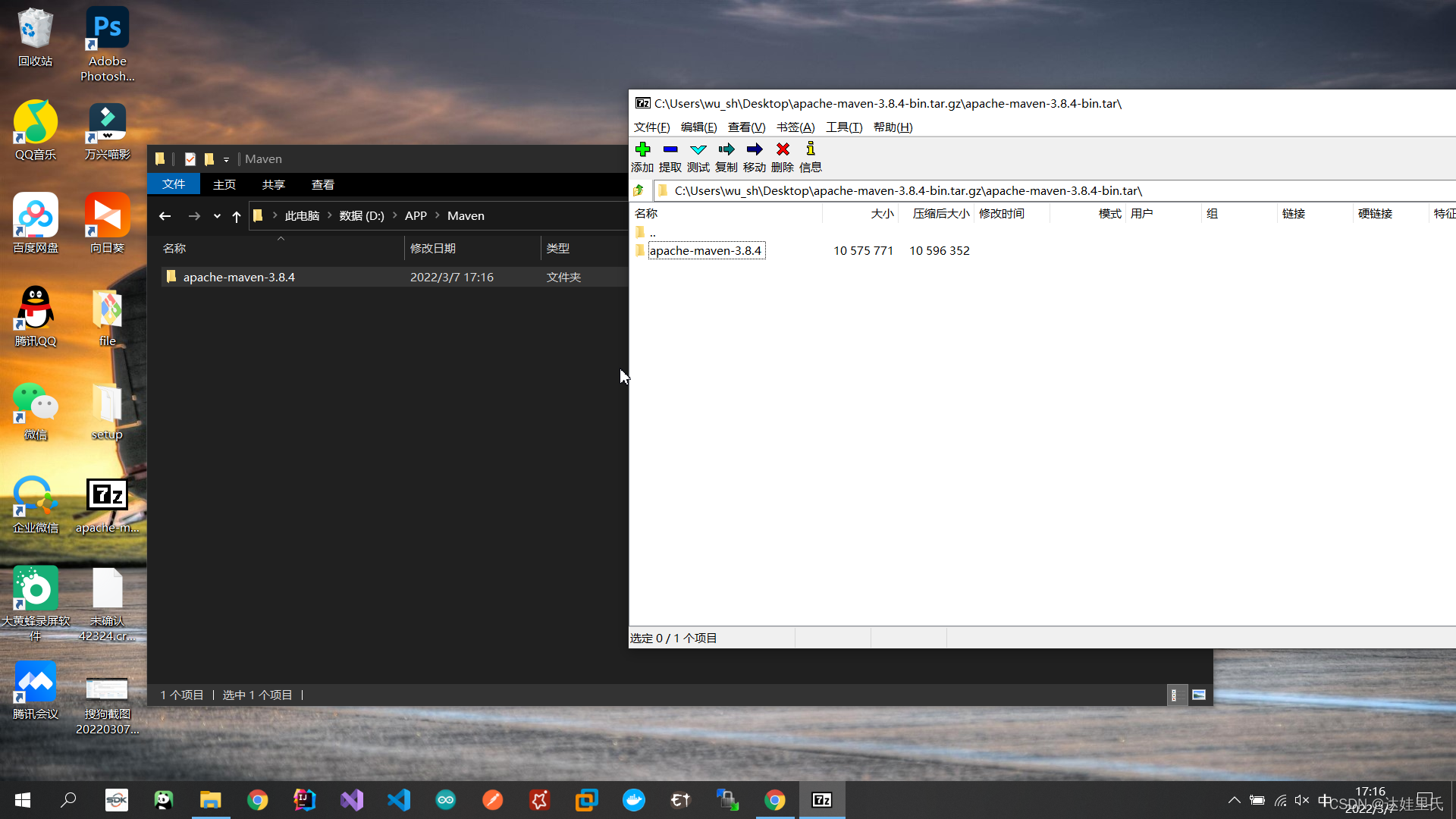Image resolution: width=1456 pixels, height=819 pixels.
Task: Open Adobe Photoshop desktop shortcut
Action: [x=108, y=44]
